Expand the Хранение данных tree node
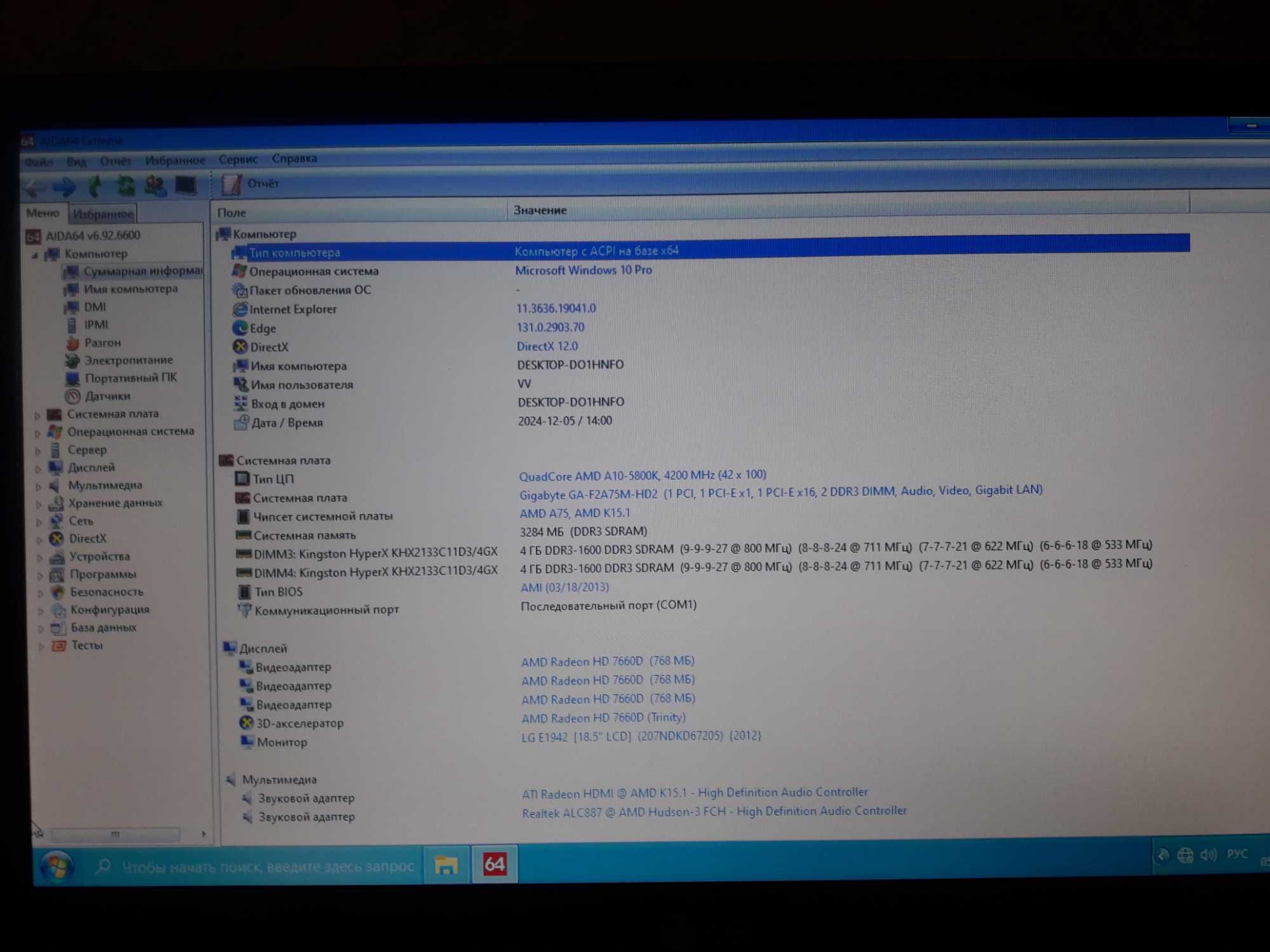The height and width of the screenshot is (952, 1270). (39, 505)
